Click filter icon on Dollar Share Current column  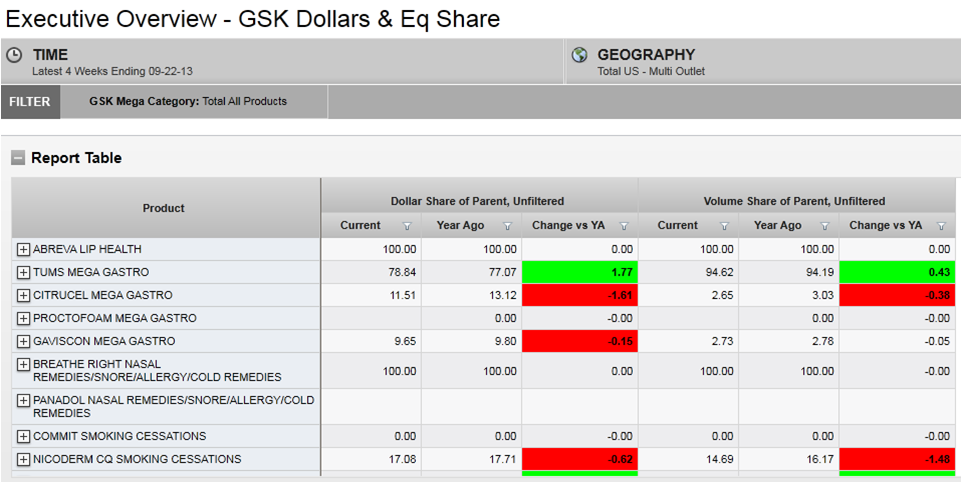407,226
